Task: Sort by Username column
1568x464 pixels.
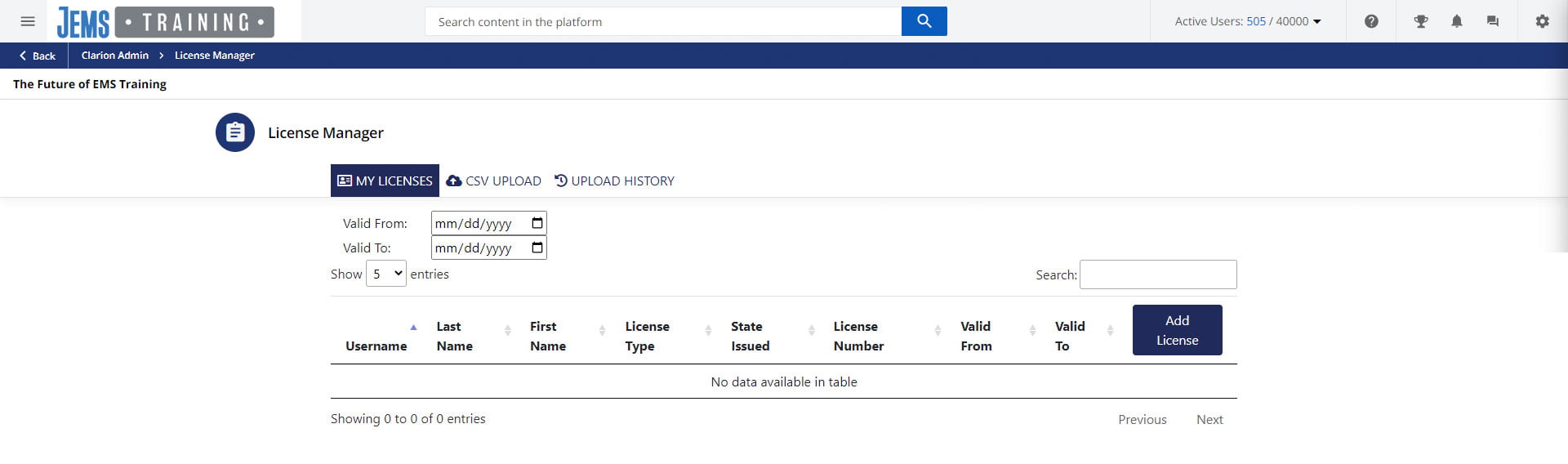Action: click(x=376, y=336)
